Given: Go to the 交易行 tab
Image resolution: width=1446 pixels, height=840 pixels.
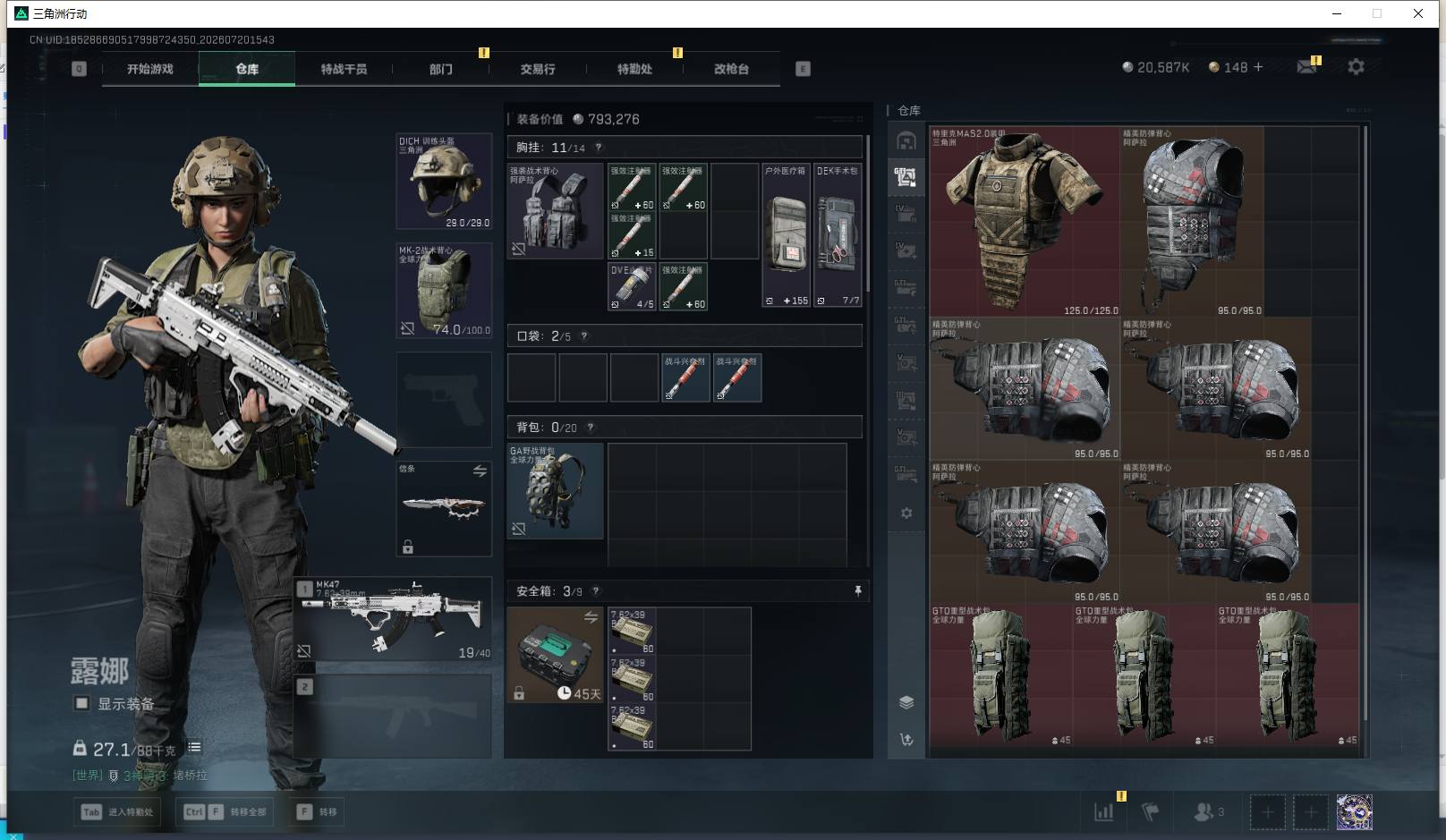Looking at the screenshot, I should [538, 69].
